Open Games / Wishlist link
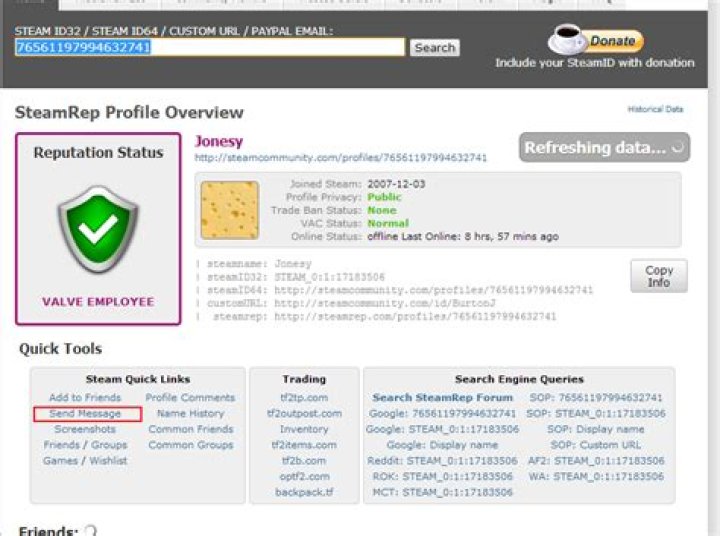Viewport: 720px width, 536px height. tap(85, 461)
